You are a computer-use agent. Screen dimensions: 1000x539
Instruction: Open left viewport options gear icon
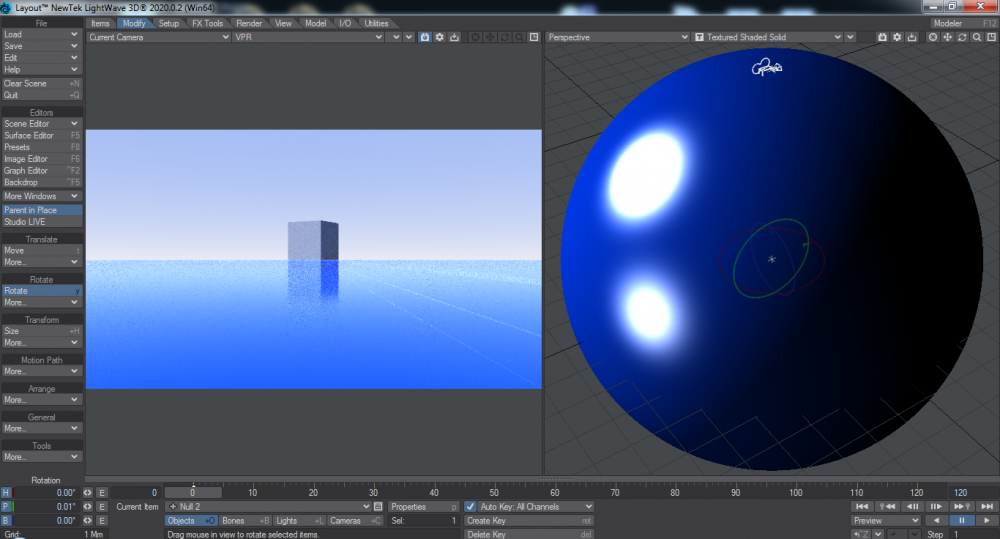(x=439, y=37)
